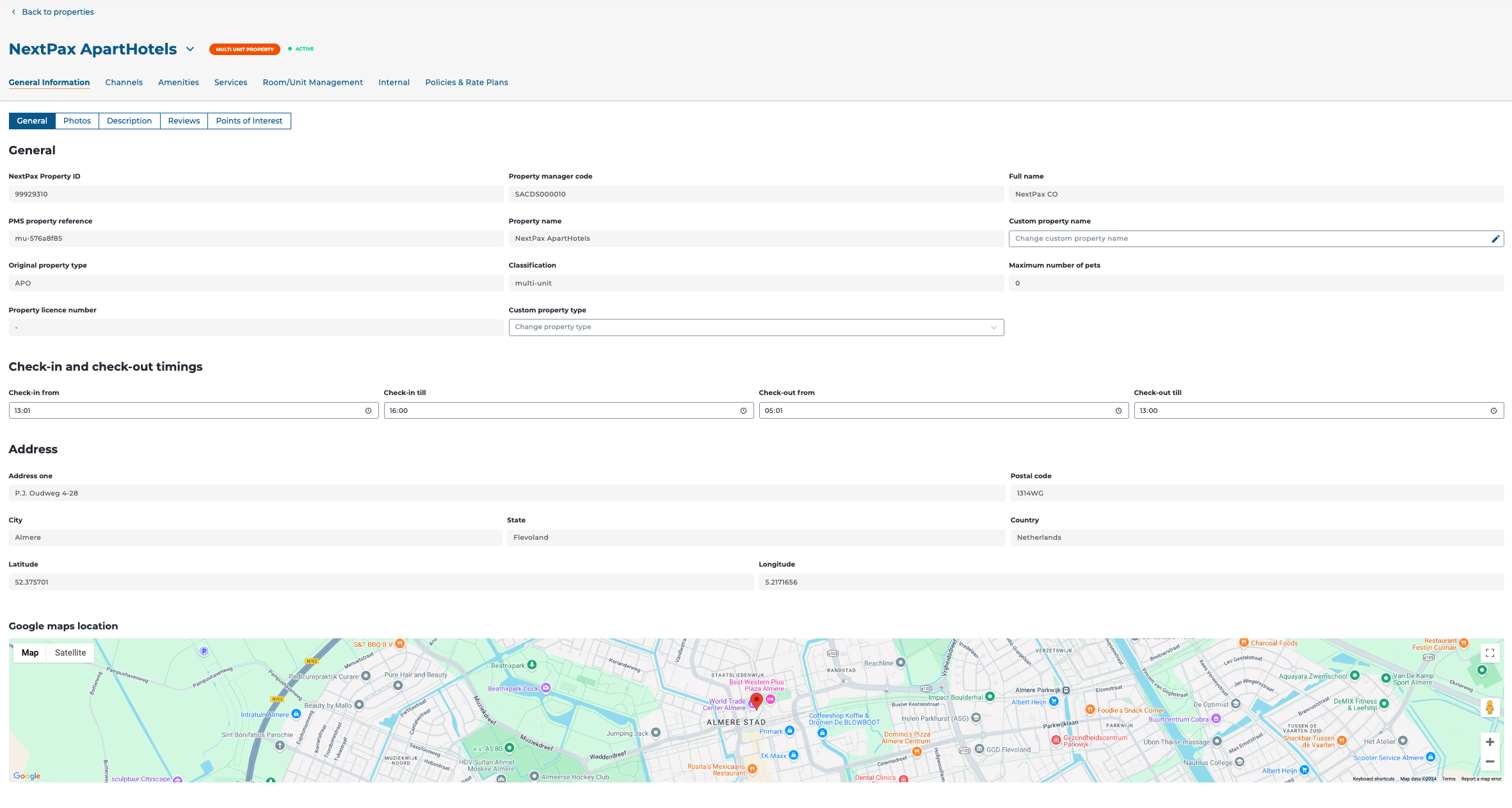Screen dimensions: 1512x808
Task: Click the Google logo on the map
Action: click(27, 776)
